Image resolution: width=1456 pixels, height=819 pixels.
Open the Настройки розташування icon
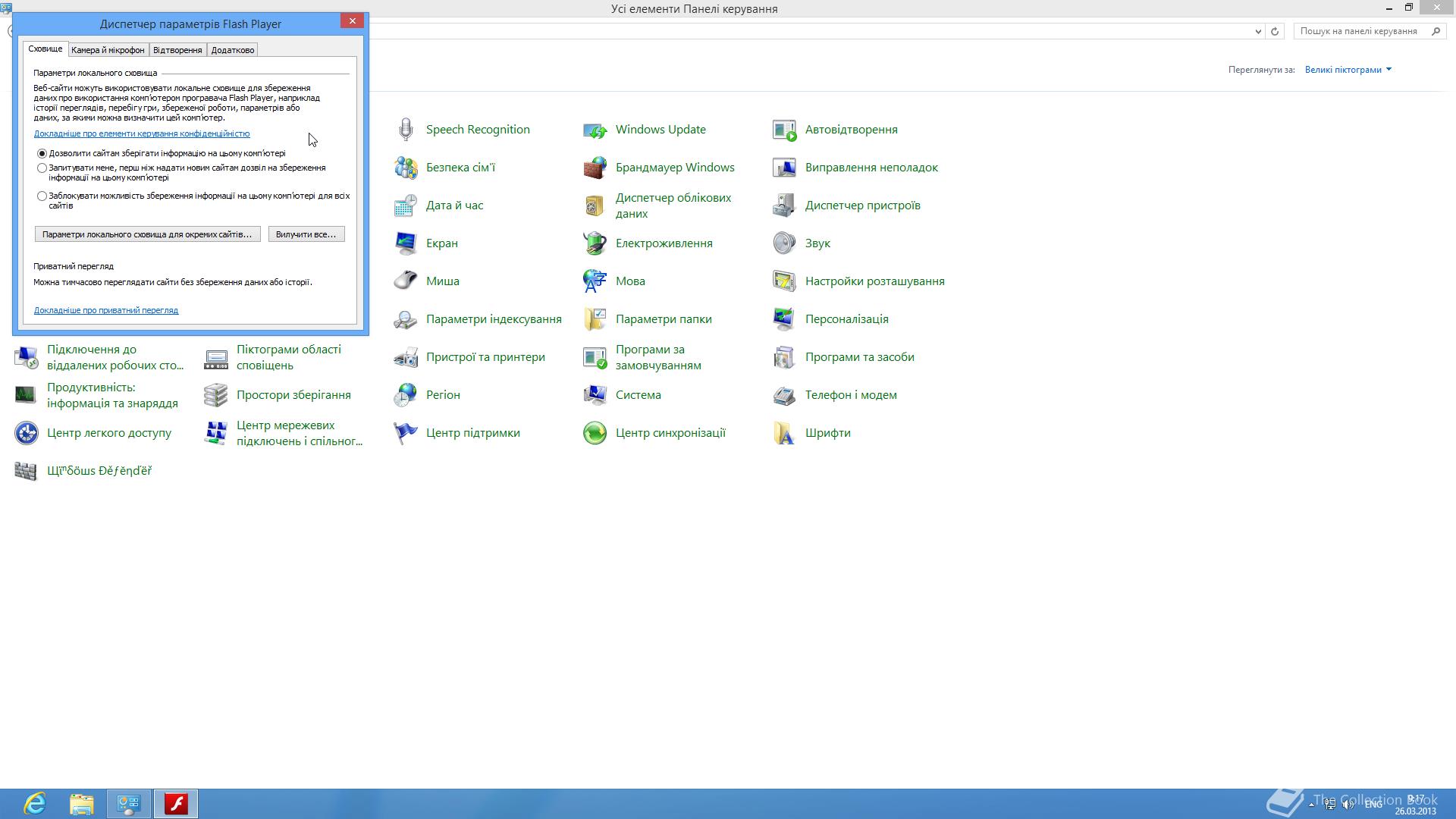785,281
